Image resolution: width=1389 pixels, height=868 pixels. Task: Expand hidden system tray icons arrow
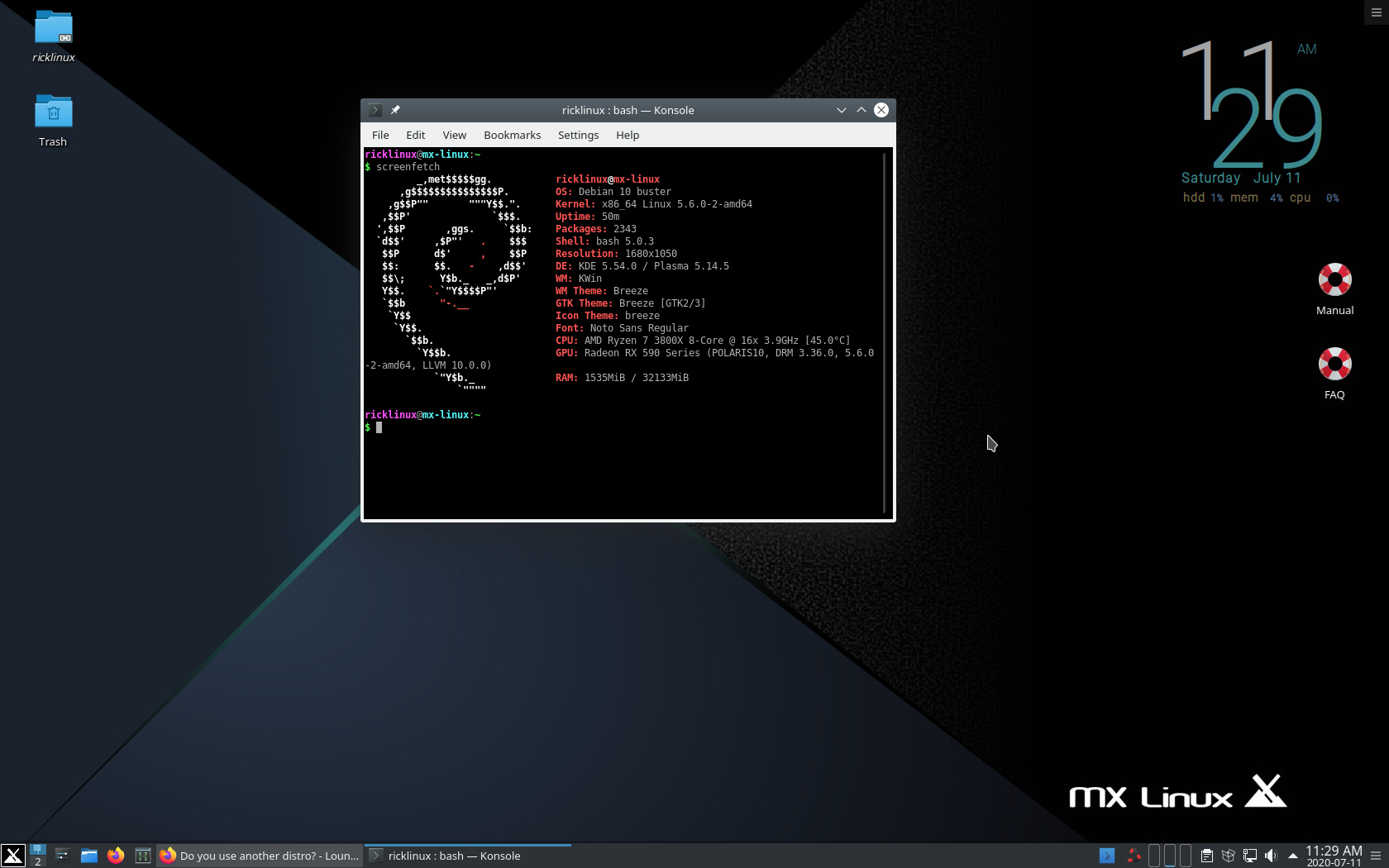pyautogui.click(x=1292, y=856)
